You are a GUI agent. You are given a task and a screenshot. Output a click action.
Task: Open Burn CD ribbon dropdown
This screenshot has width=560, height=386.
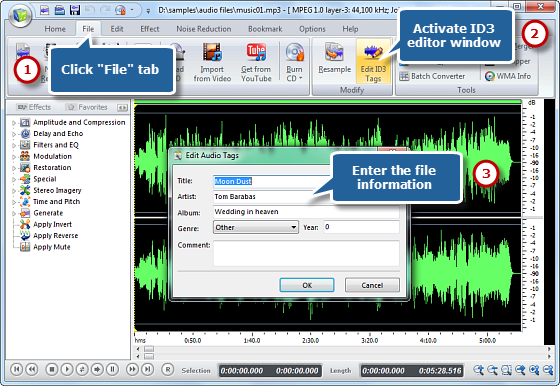pos(295,63)
